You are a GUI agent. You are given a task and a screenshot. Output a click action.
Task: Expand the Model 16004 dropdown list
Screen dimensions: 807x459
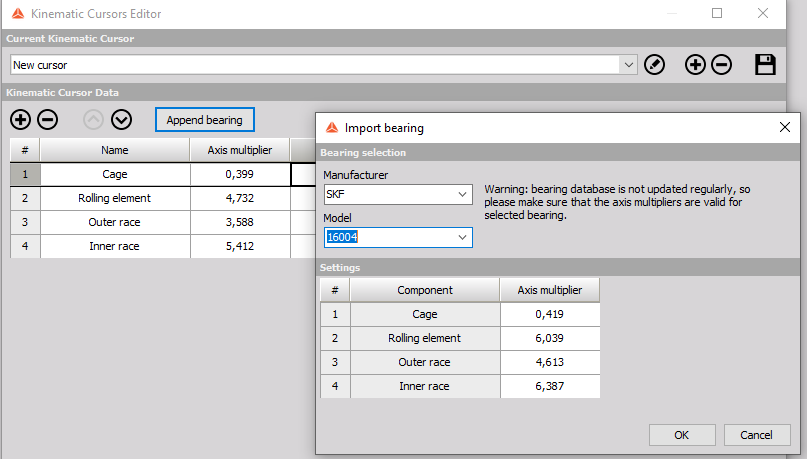click(x=462, y=237)
